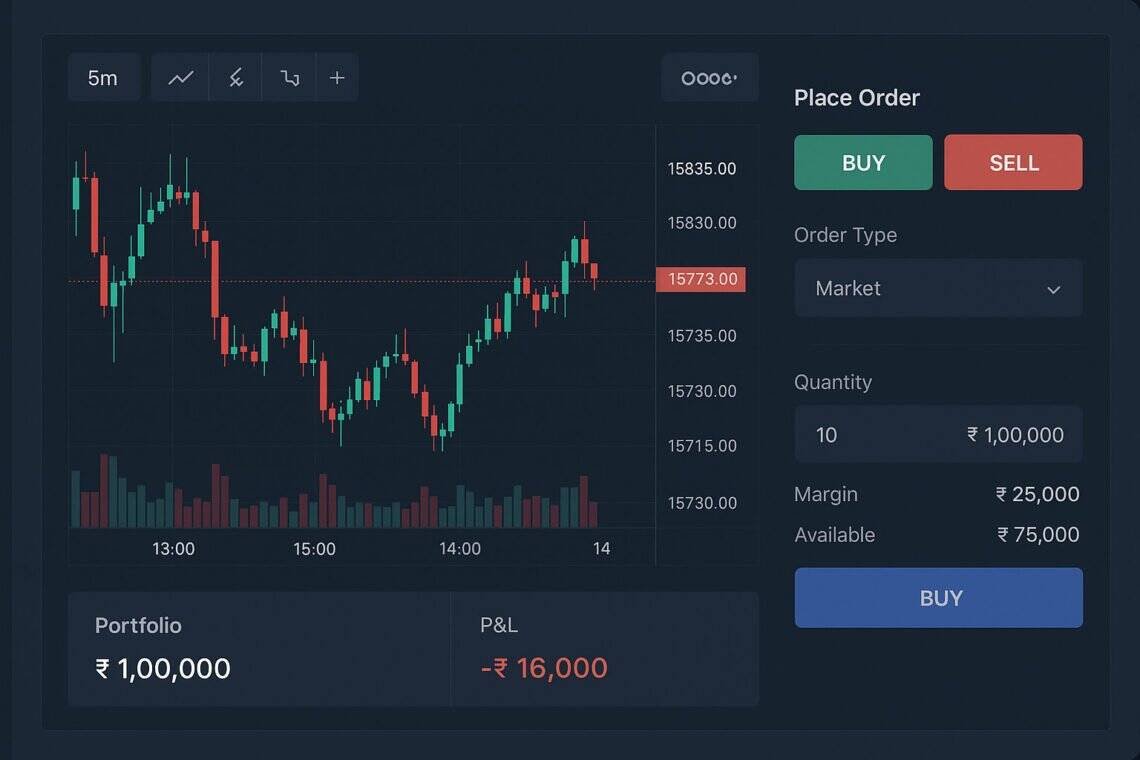Image resolution: width=1140 pixels, height=760 pixels.
Task: Click the Margin ₹ 25,000 value
Action: (1037, 494)
